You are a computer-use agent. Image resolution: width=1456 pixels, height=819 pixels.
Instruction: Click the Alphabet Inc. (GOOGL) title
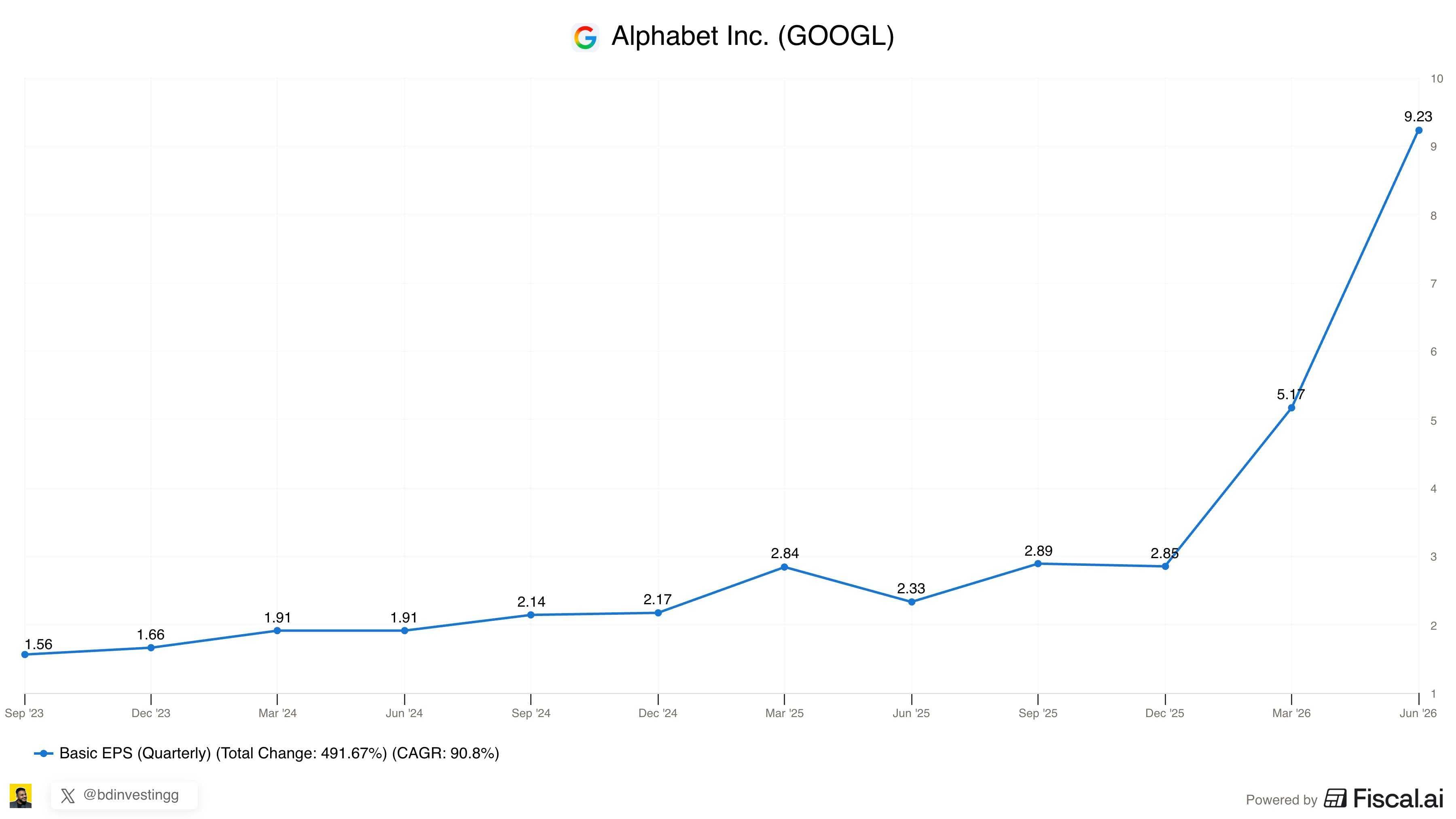tap(752, 36)
